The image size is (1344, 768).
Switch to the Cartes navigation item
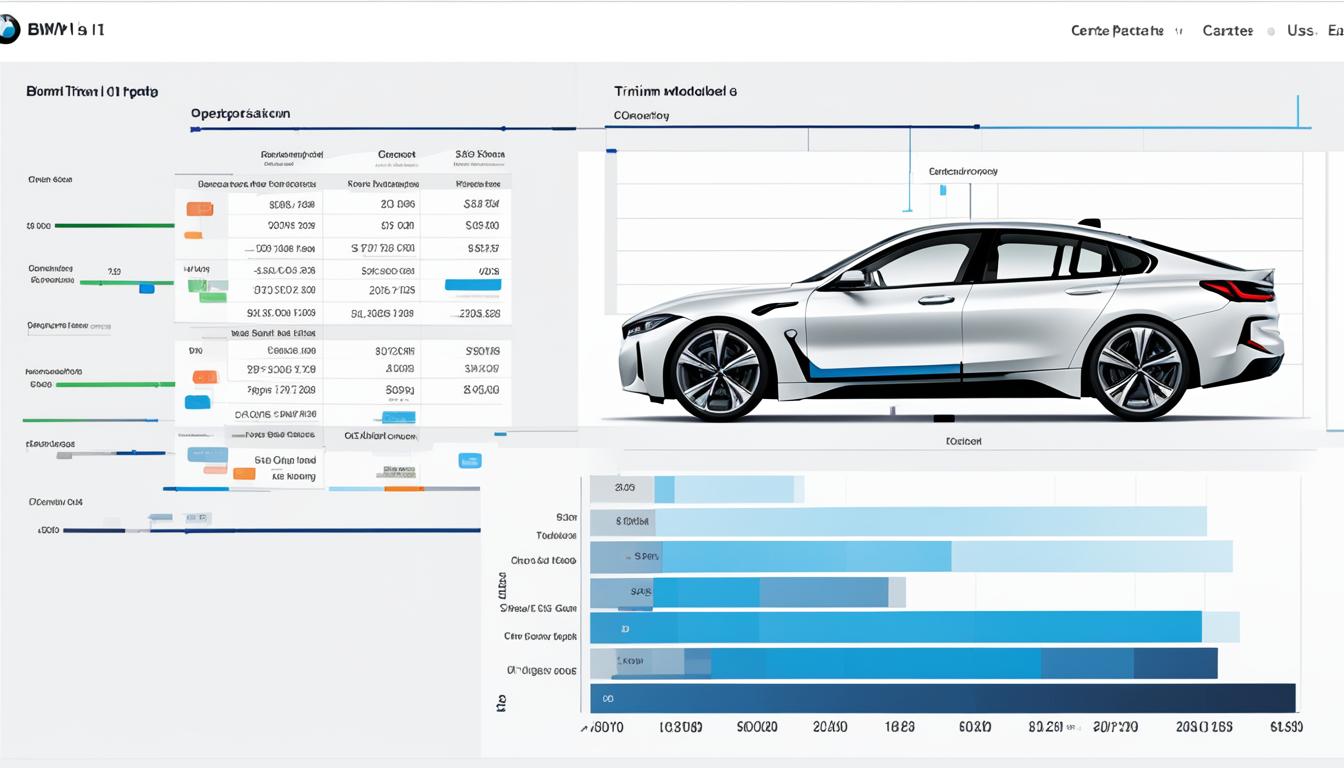click(1227, 30)
